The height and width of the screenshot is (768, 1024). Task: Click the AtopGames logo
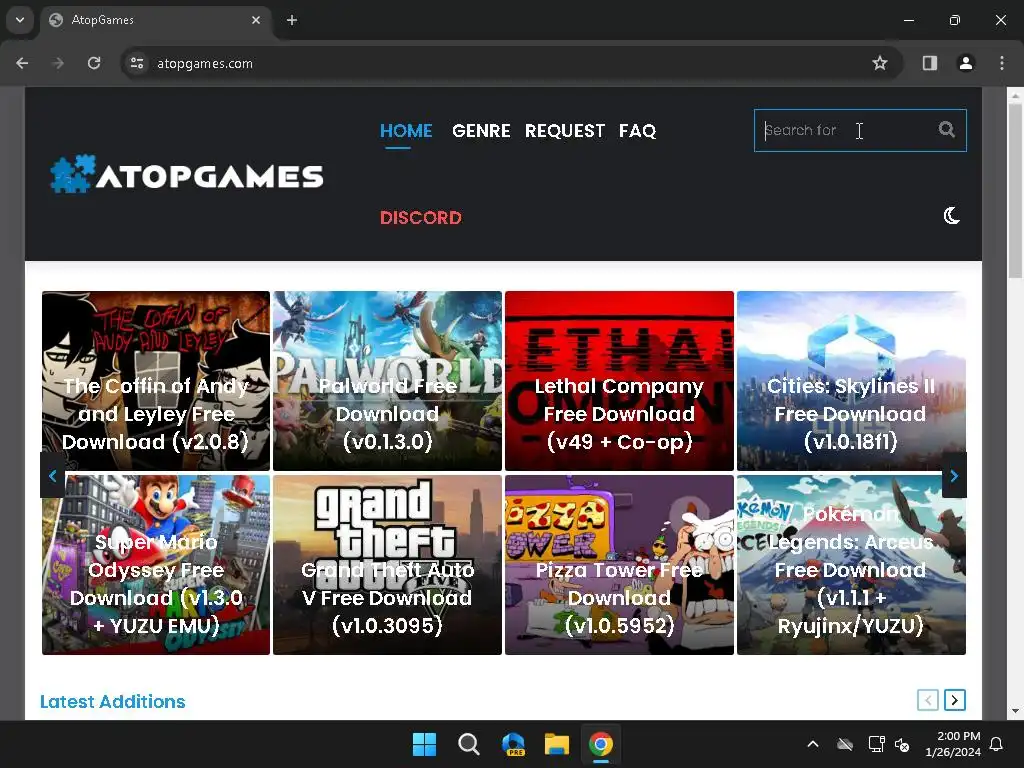tap(187, 174)
